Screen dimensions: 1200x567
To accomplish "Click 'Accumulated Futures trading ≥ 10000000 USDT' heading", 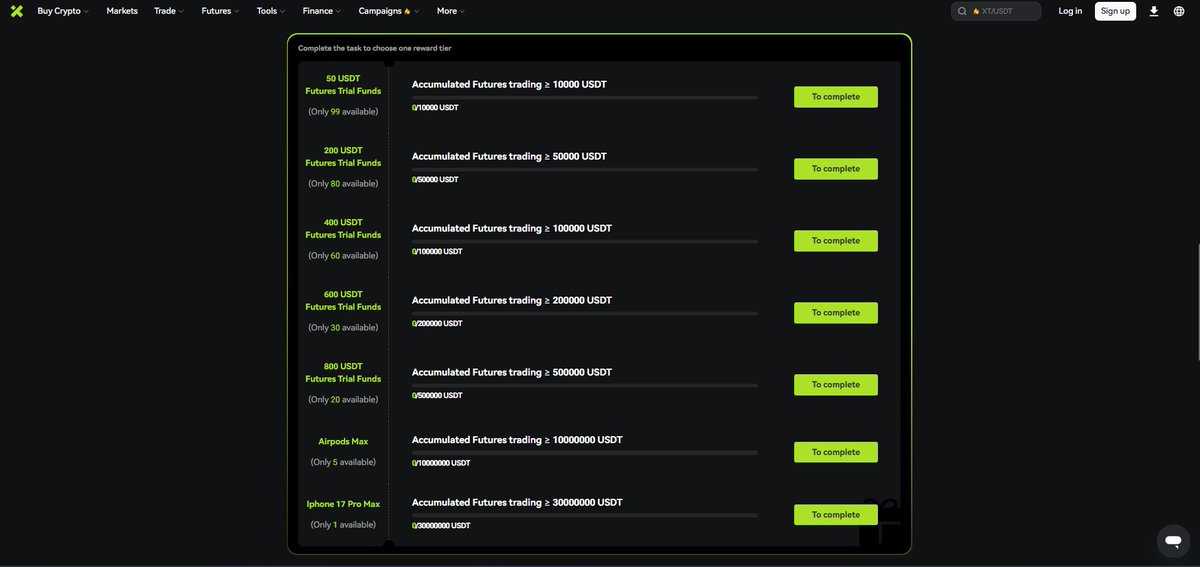I will coord(517,440).
